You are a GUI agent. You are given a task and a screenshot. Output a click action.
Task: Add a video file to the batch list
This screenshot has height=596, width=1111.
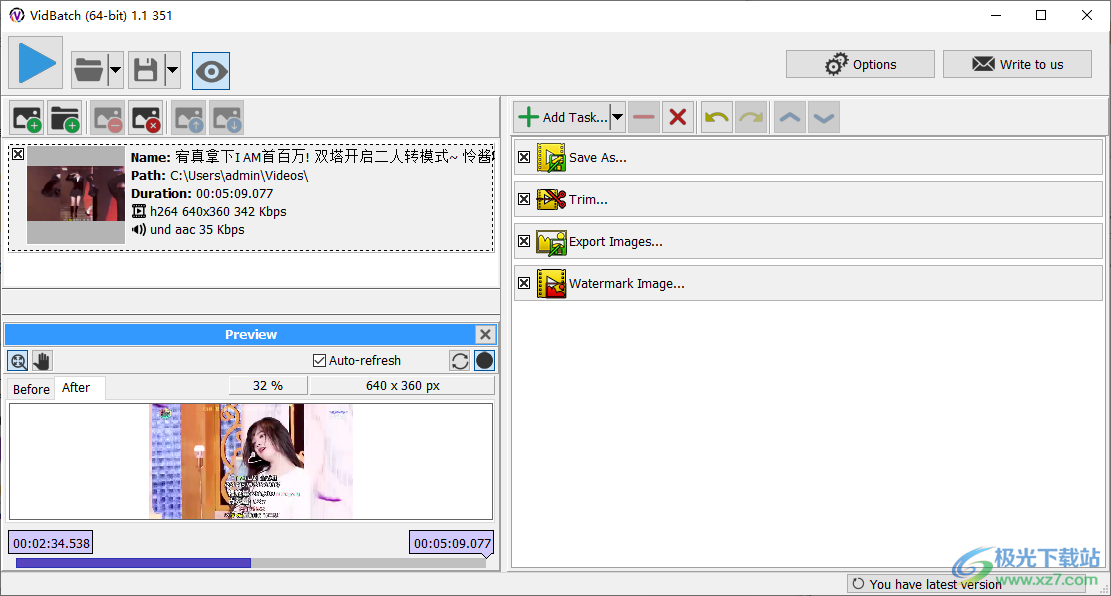(x=26, y=118)
